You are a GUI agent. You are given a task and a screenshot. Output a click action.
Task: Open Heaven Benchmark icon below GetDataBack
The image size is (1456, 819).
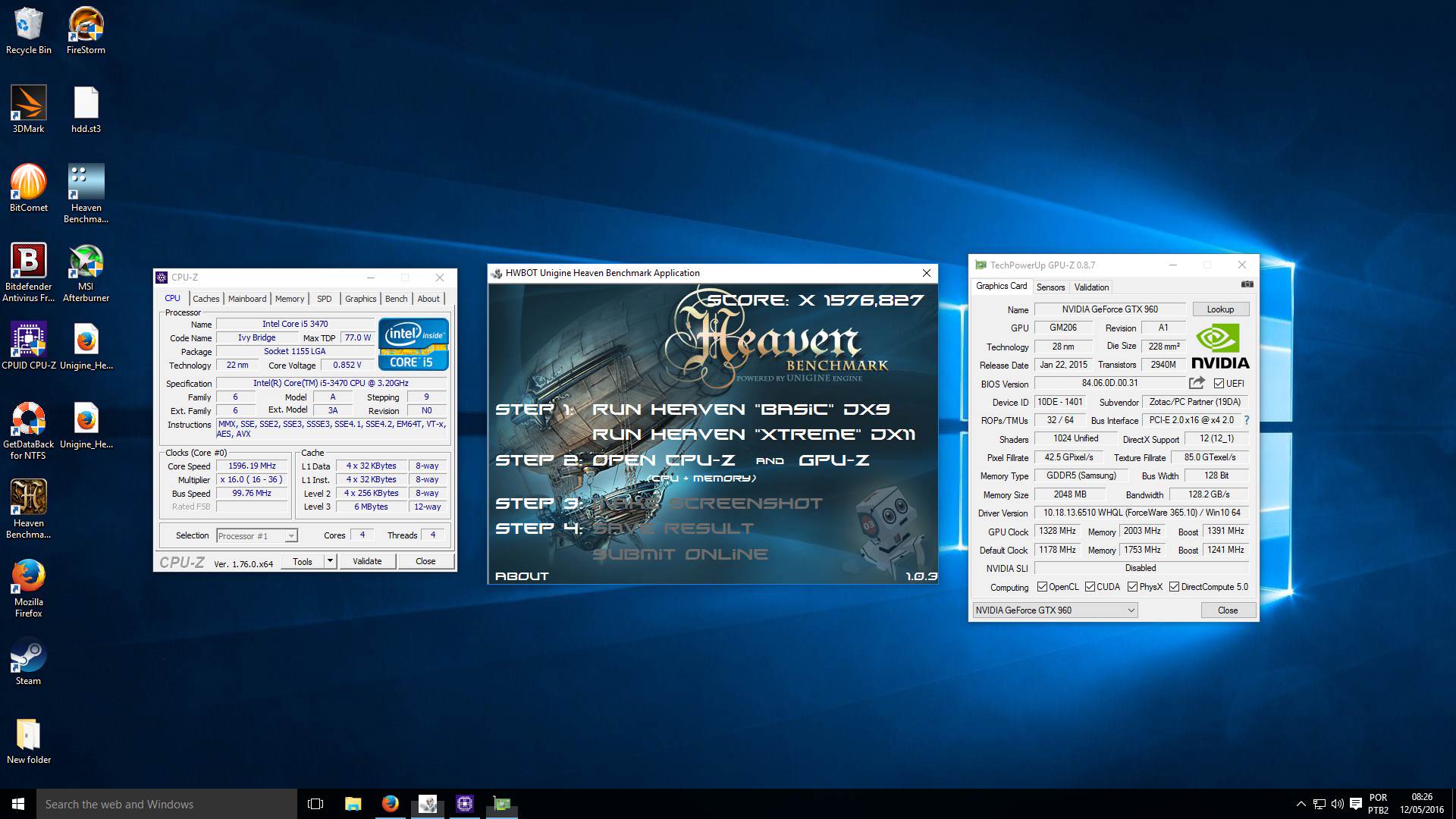pyautogui.click(x=29, y=510)
